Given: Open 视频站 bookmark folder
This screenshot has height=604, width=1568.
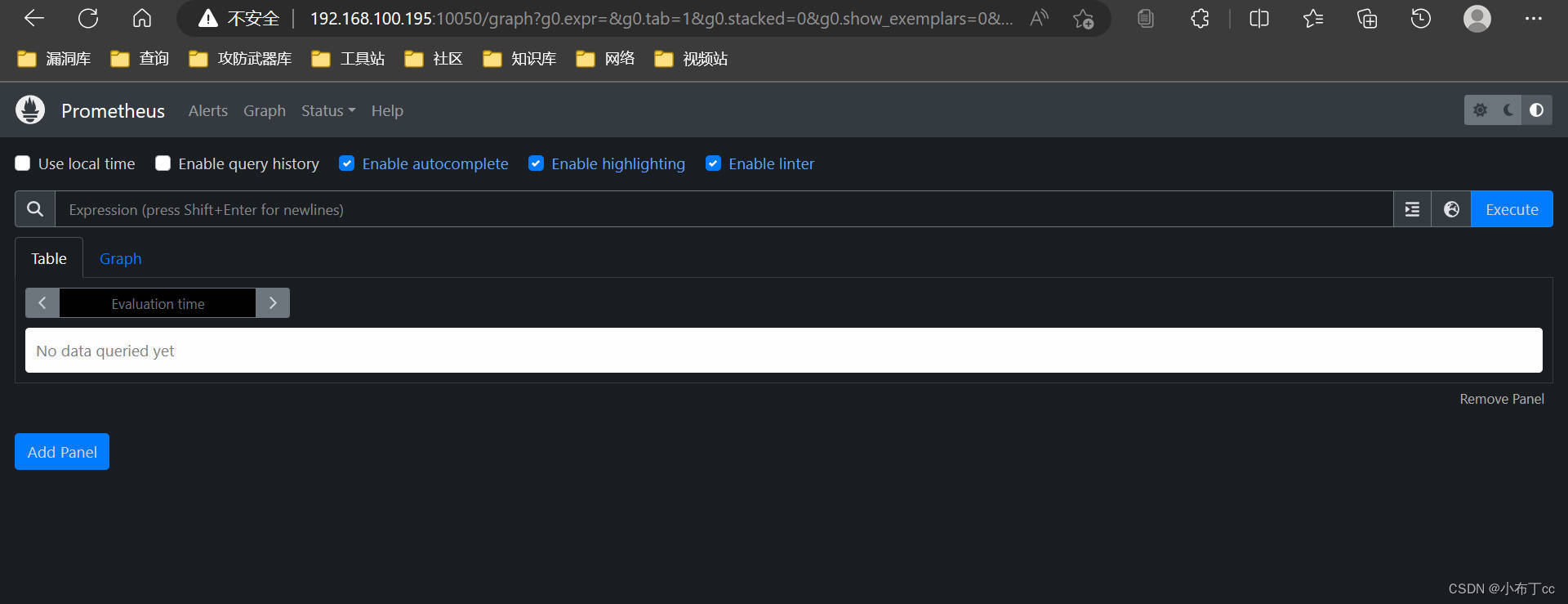Looking at the screenshot, I should (x=691, y=58).
